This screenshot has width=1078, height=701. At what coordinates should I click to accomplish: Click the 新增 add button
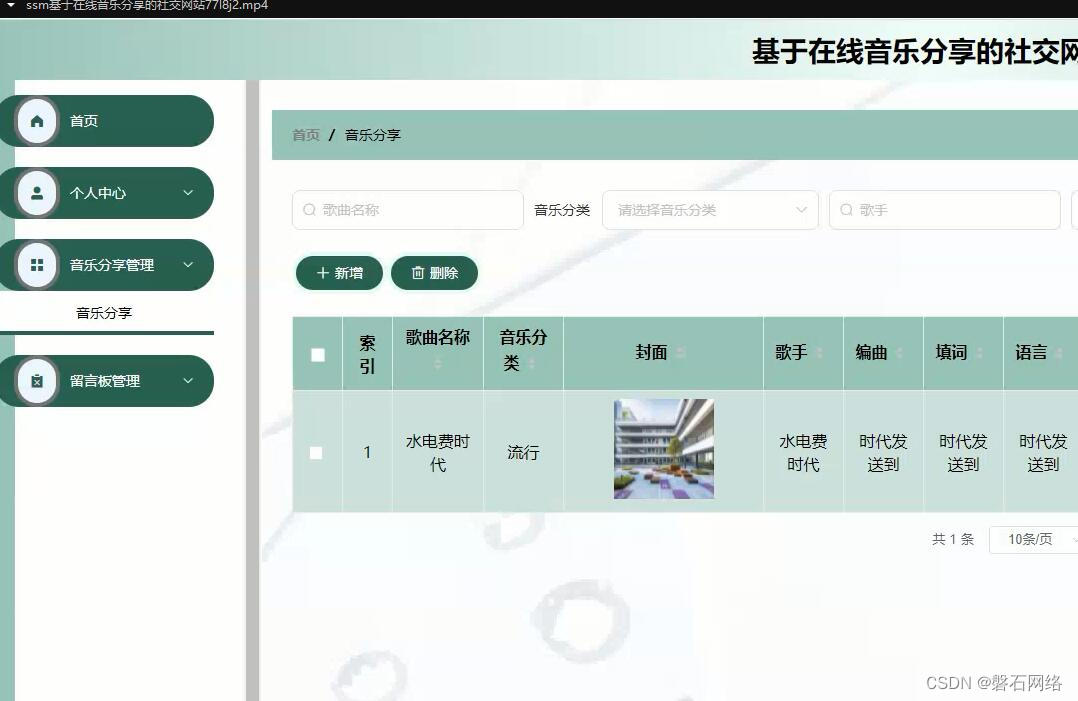click(x=340, y=273)
